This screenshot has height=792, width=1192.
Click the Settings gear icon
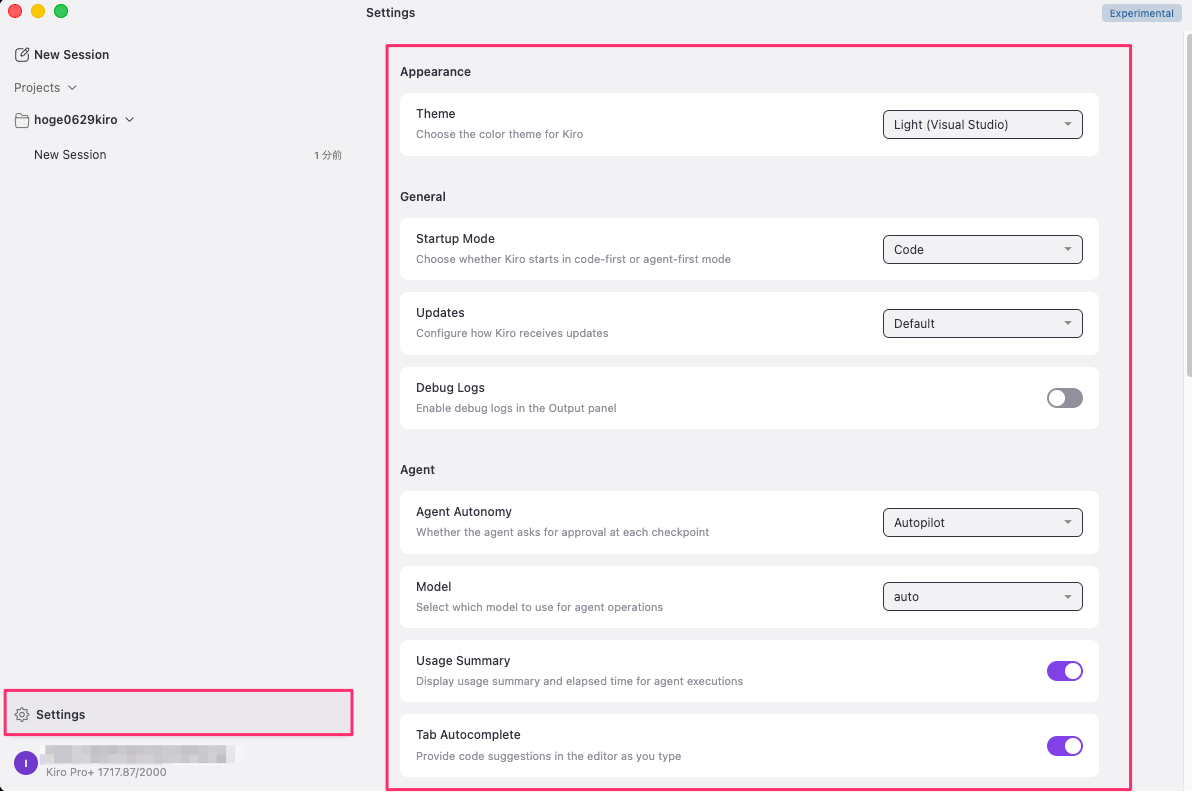(x=22, y=714)
